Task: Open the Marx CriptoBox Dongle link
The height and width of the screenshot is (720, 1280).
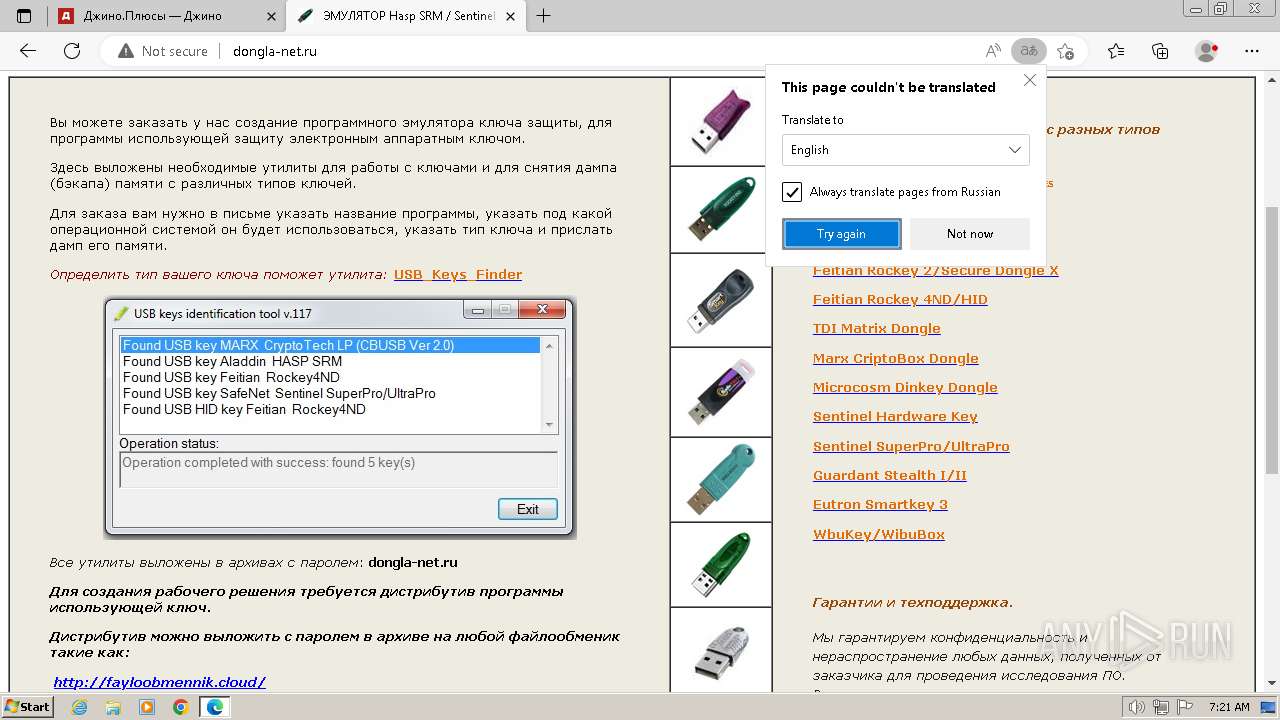Action: point(896,358)
